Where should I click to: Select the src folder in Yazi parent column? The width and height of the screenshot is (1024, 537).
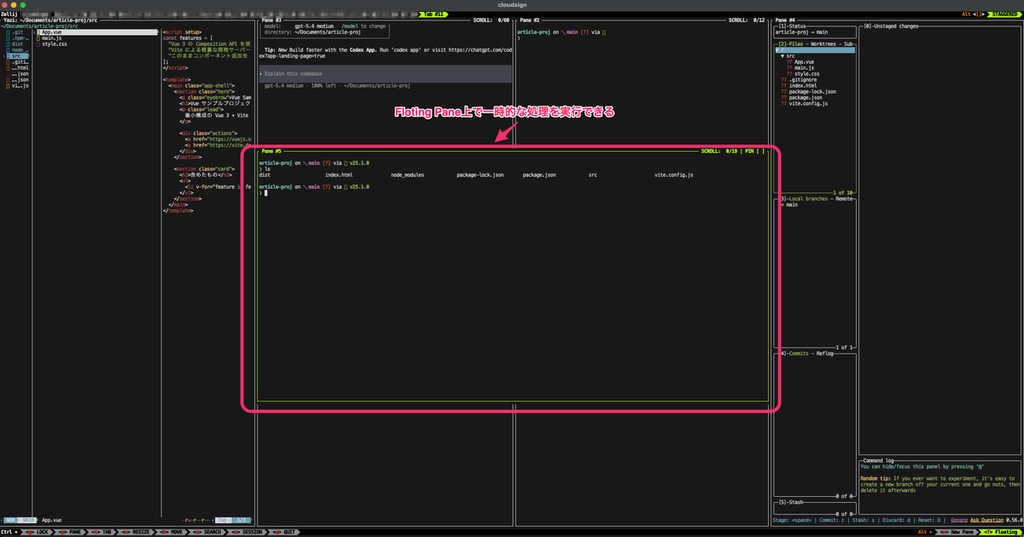[16, 56]
